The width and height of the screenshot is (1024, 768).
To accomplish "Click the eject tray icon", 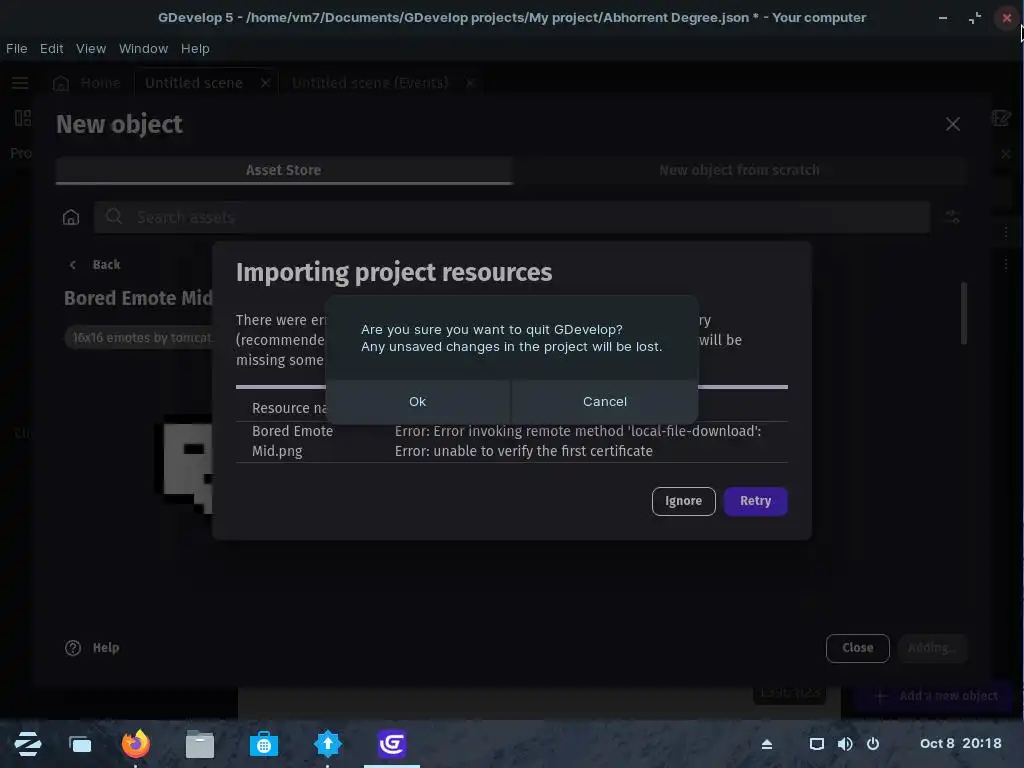I will pyautogui.click(x=767, y=744).
